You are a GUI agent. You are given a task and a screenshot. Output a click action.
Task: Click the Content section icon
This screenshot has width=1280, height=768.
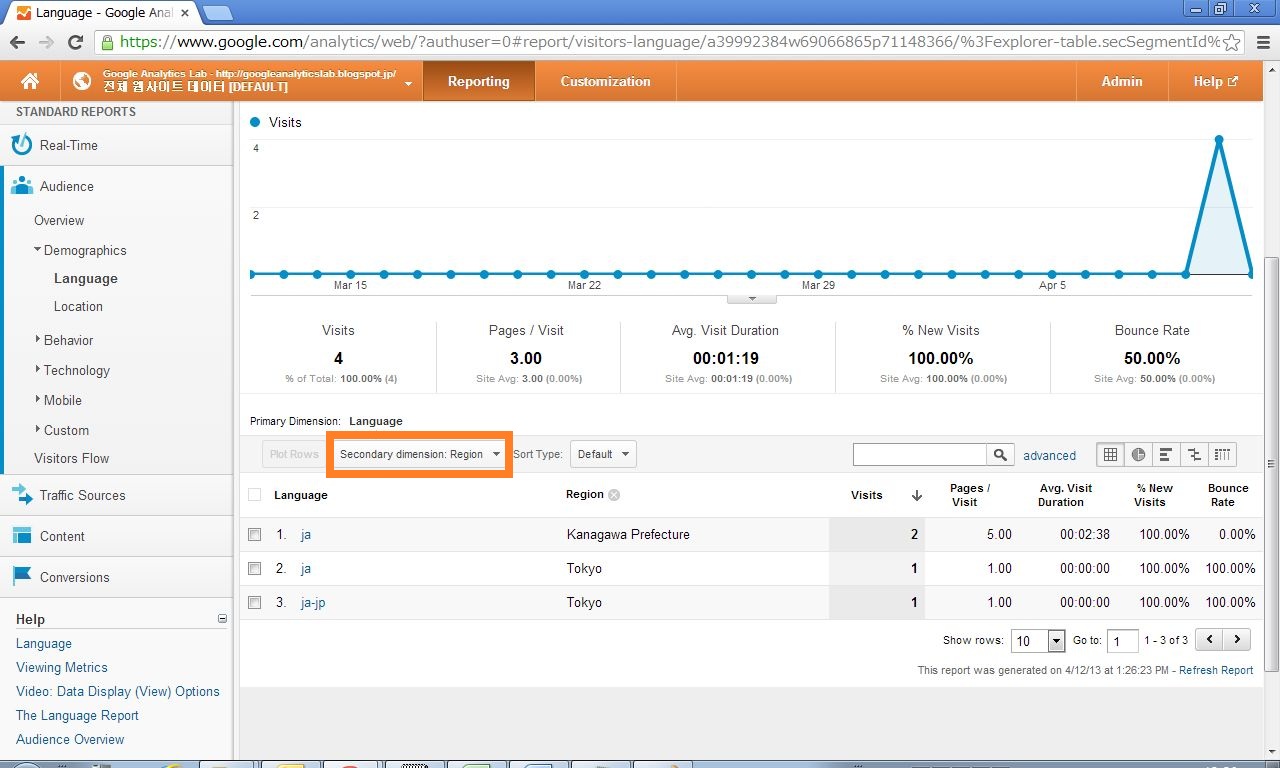pyautogui.click(x=22, y=536)
